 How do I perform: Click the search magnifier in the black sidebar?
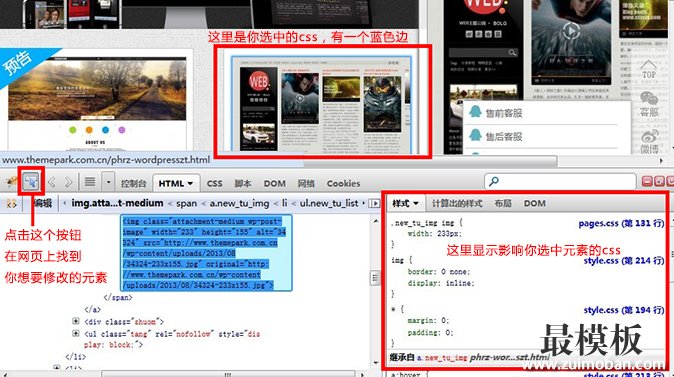[512, 52]
